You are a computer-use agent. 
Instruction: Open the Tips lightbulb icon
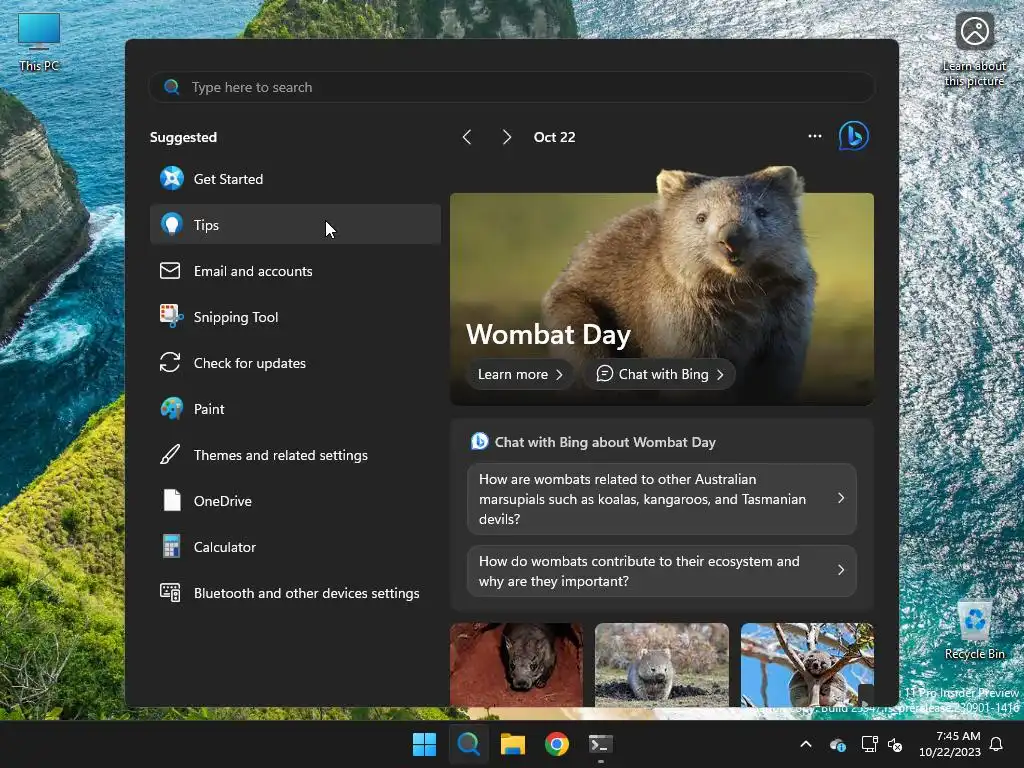point(172,225)
